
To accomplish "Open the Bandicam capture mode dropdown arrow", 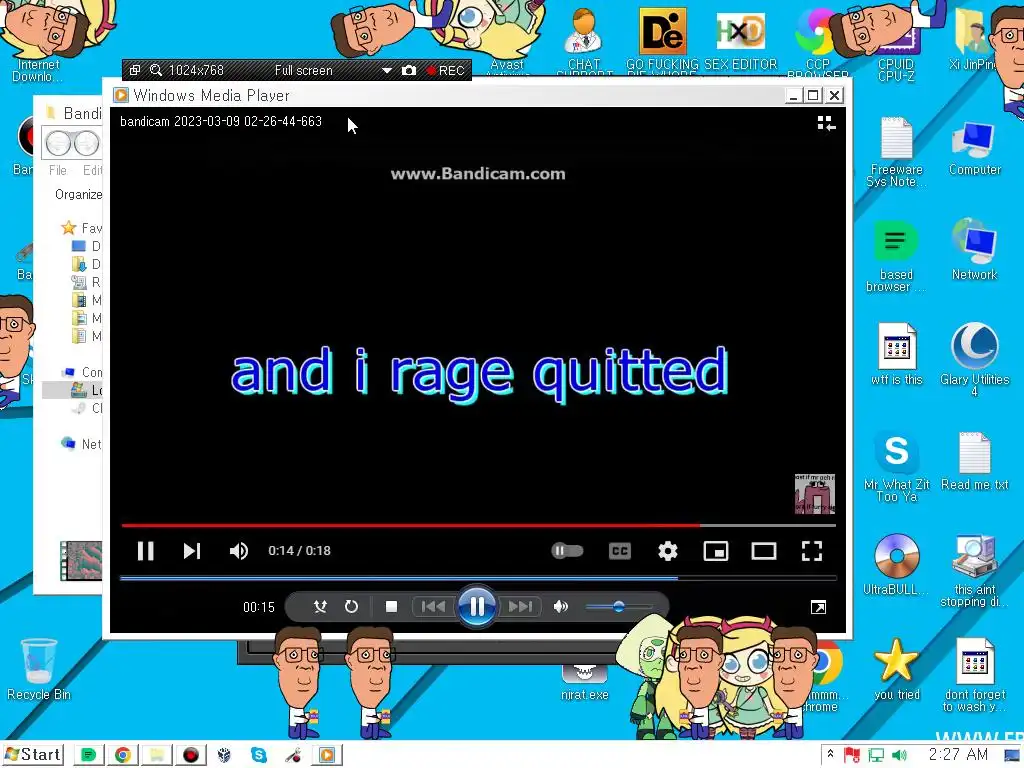I will [387, 70].
